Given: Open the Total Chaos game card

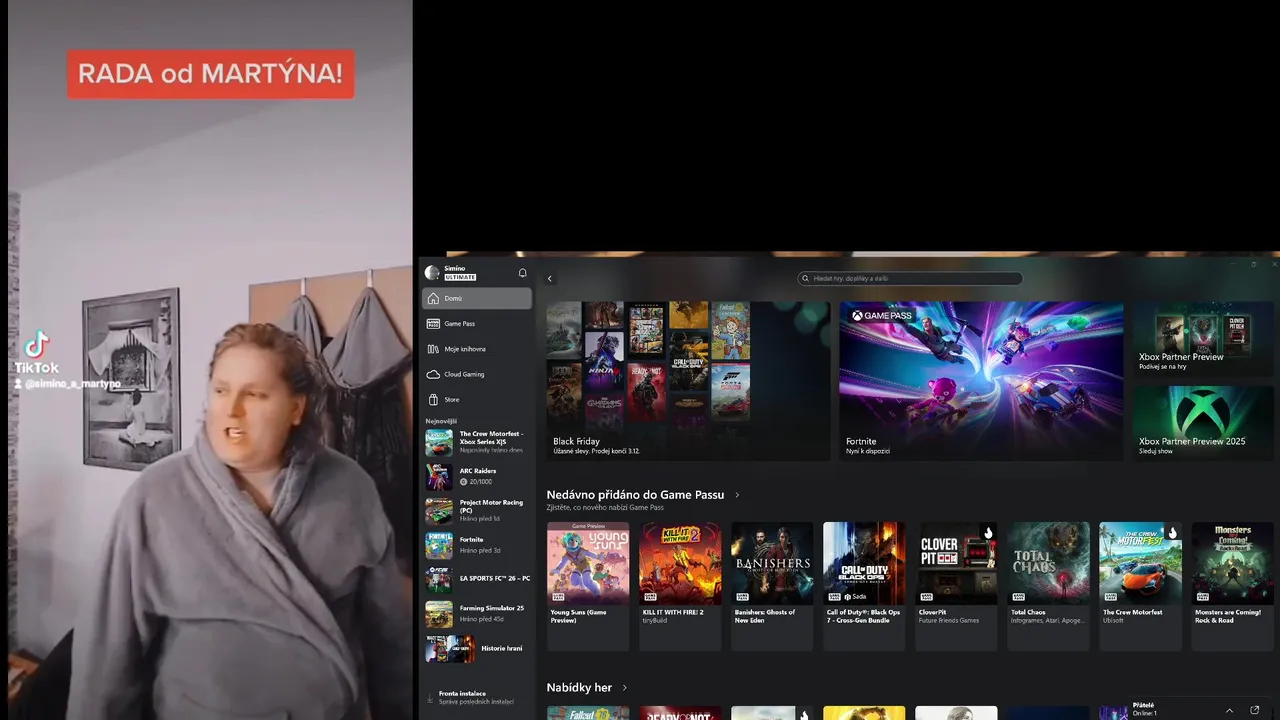Looking at the screenshot, I should [1048, 586].
